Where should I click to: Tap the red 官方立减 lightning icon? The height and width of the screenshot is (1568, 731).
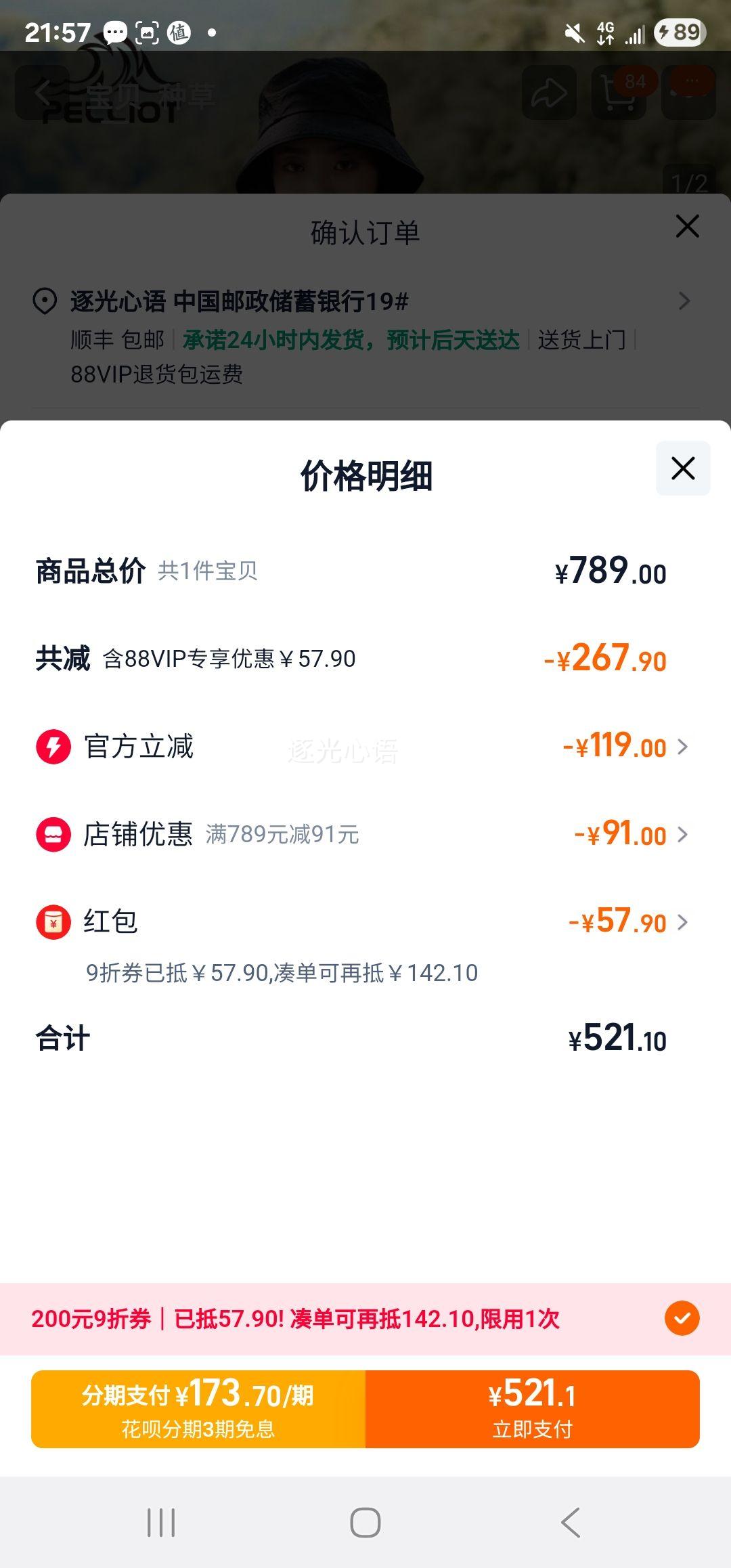point(53,747)
